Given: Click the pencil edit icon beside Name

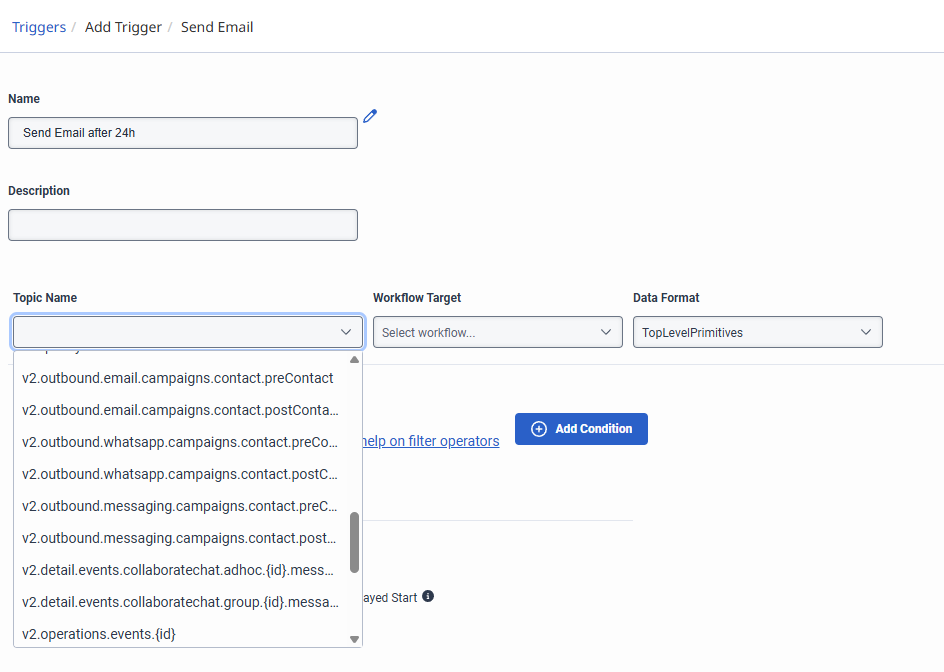Looking at the screenshot, I should tap(370, 116).
